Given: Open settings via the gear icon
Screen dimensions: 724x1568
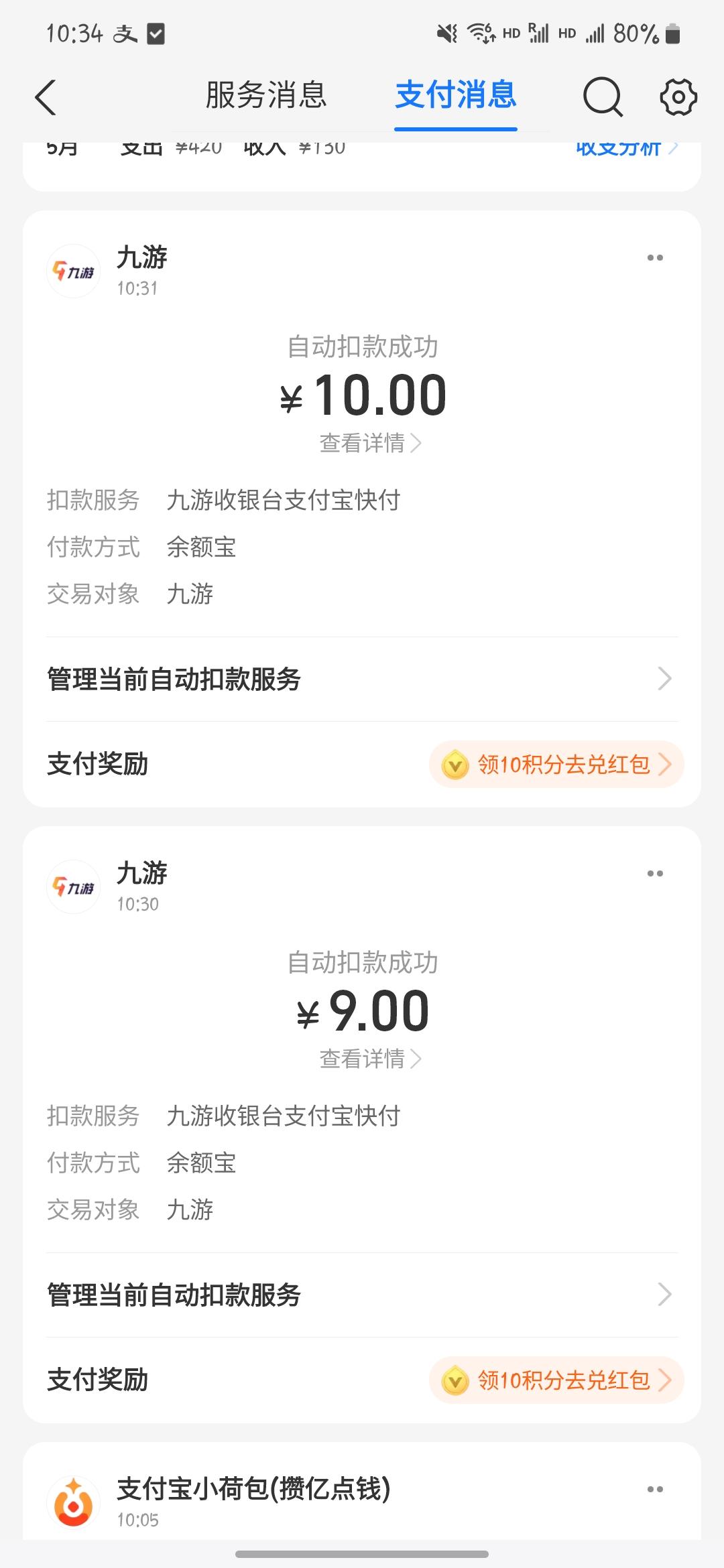Looking at the screenshot, I should [678, 98].
